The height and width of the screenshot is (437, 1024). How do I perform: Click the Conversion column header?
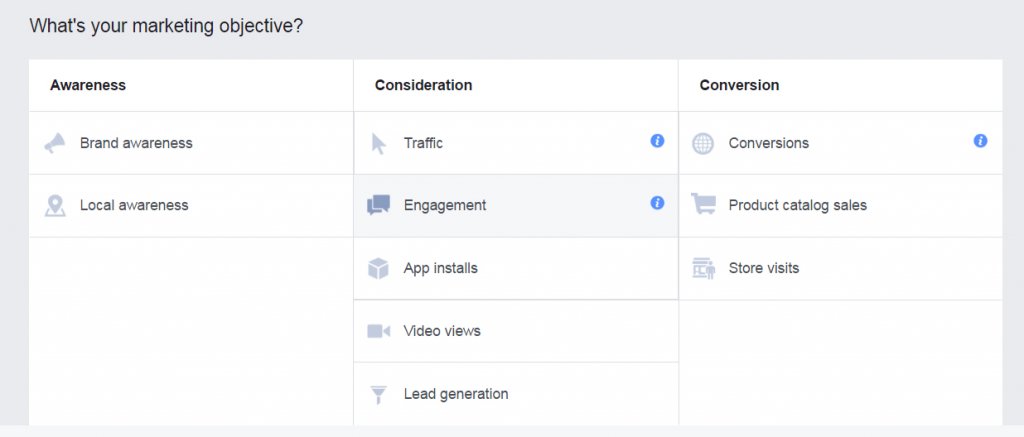739,85
